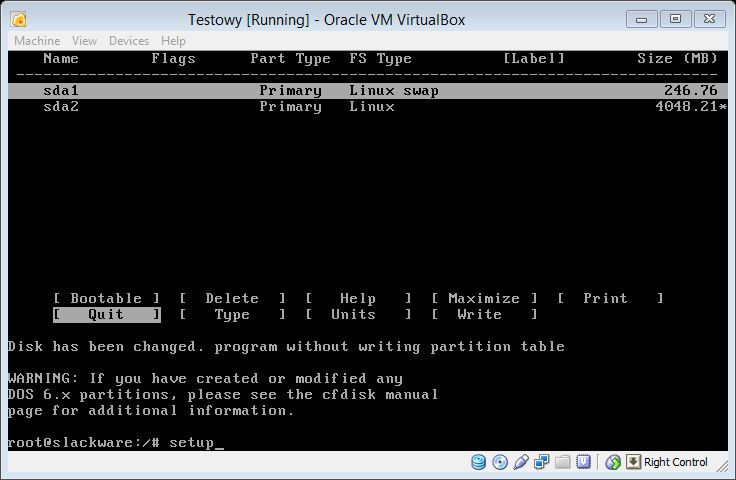Select the Maximize option in cfdisk

[484, 298]
